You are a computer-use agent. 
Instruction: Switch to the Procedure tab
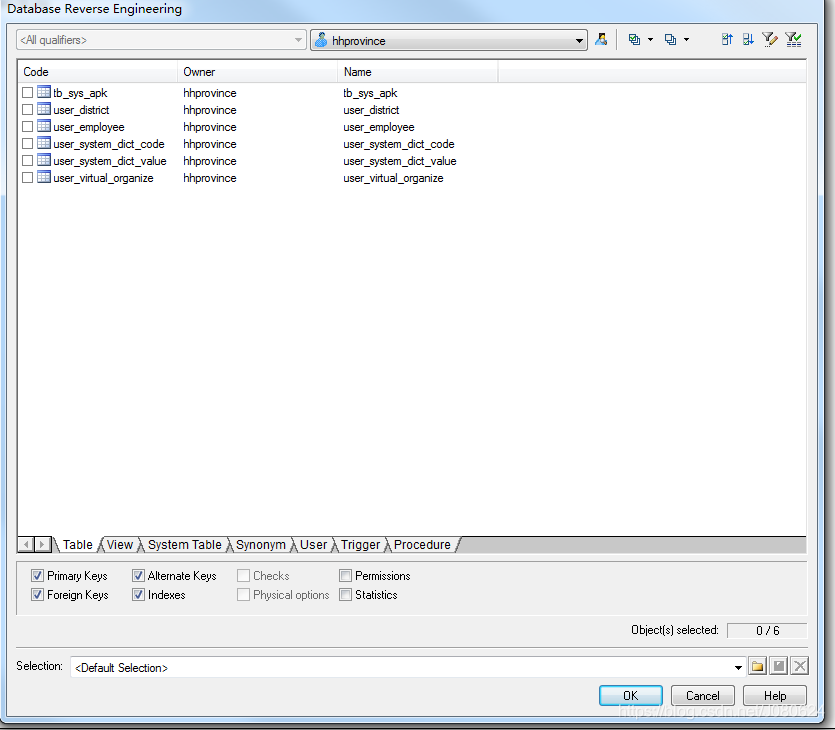[422, 545]
